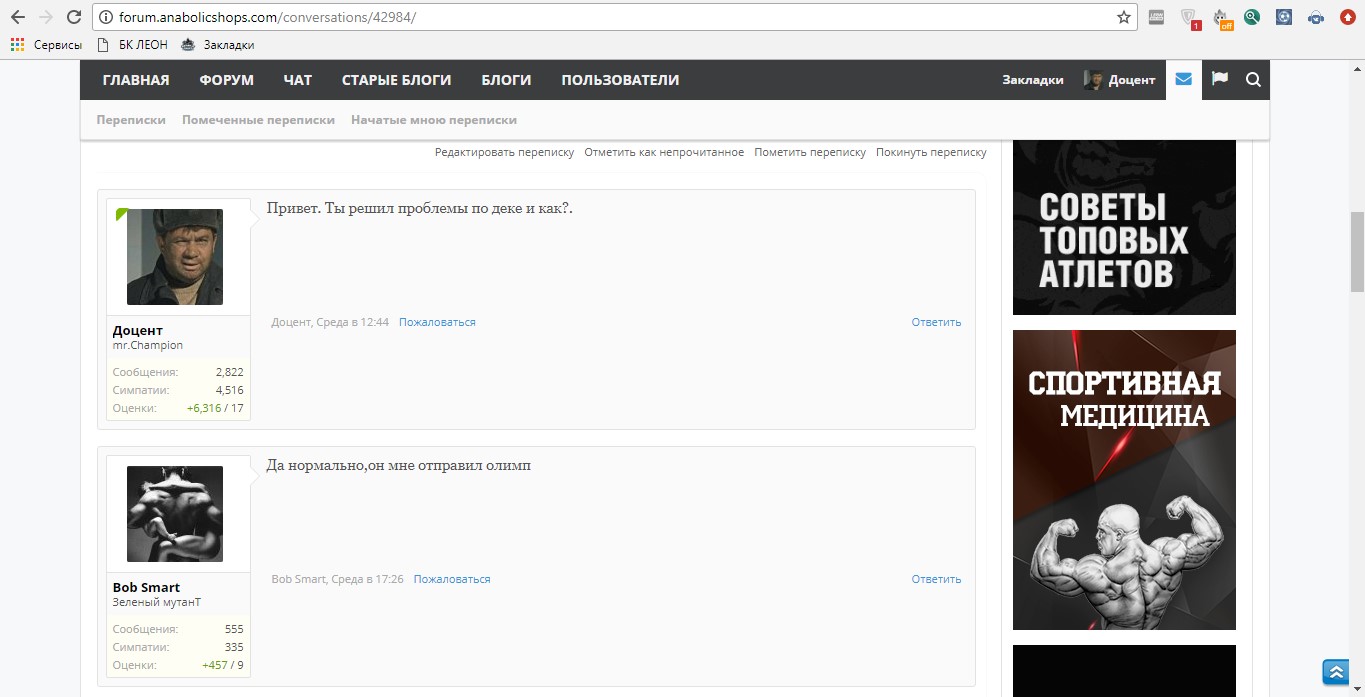
Task: Go to the ПОЛЬЗОВАТЕЛИ menu item
Action: pos(620,80)
